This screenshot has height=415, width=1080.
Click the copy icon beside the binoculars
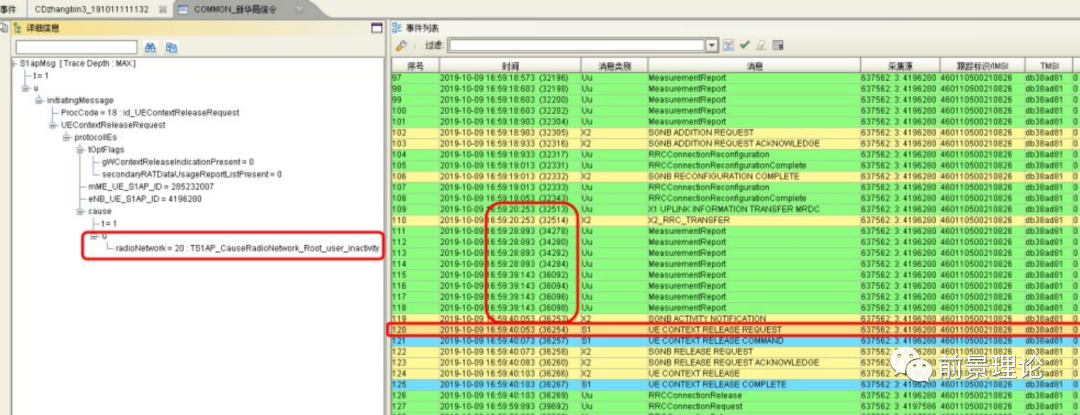pyautogui.click(x=171, y=47)
